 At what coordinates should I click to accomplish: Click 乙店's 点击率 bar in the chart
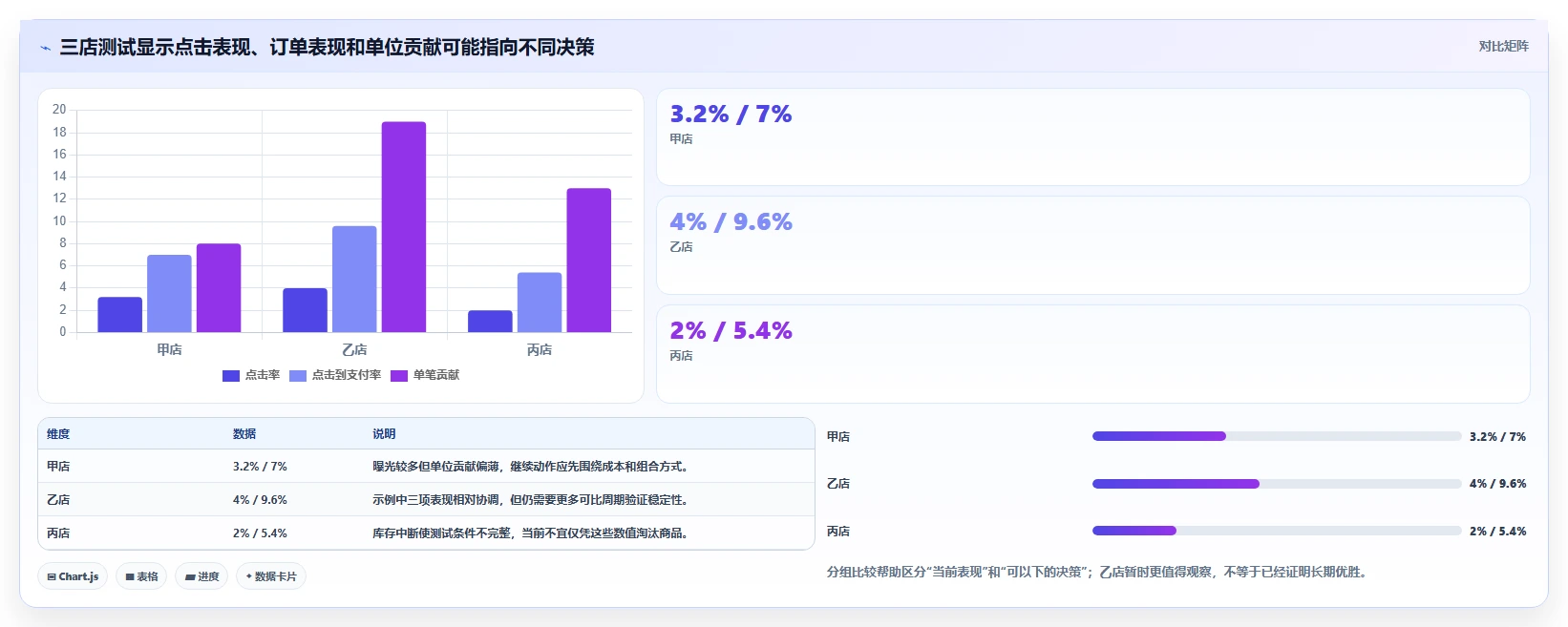click(305, 310)
